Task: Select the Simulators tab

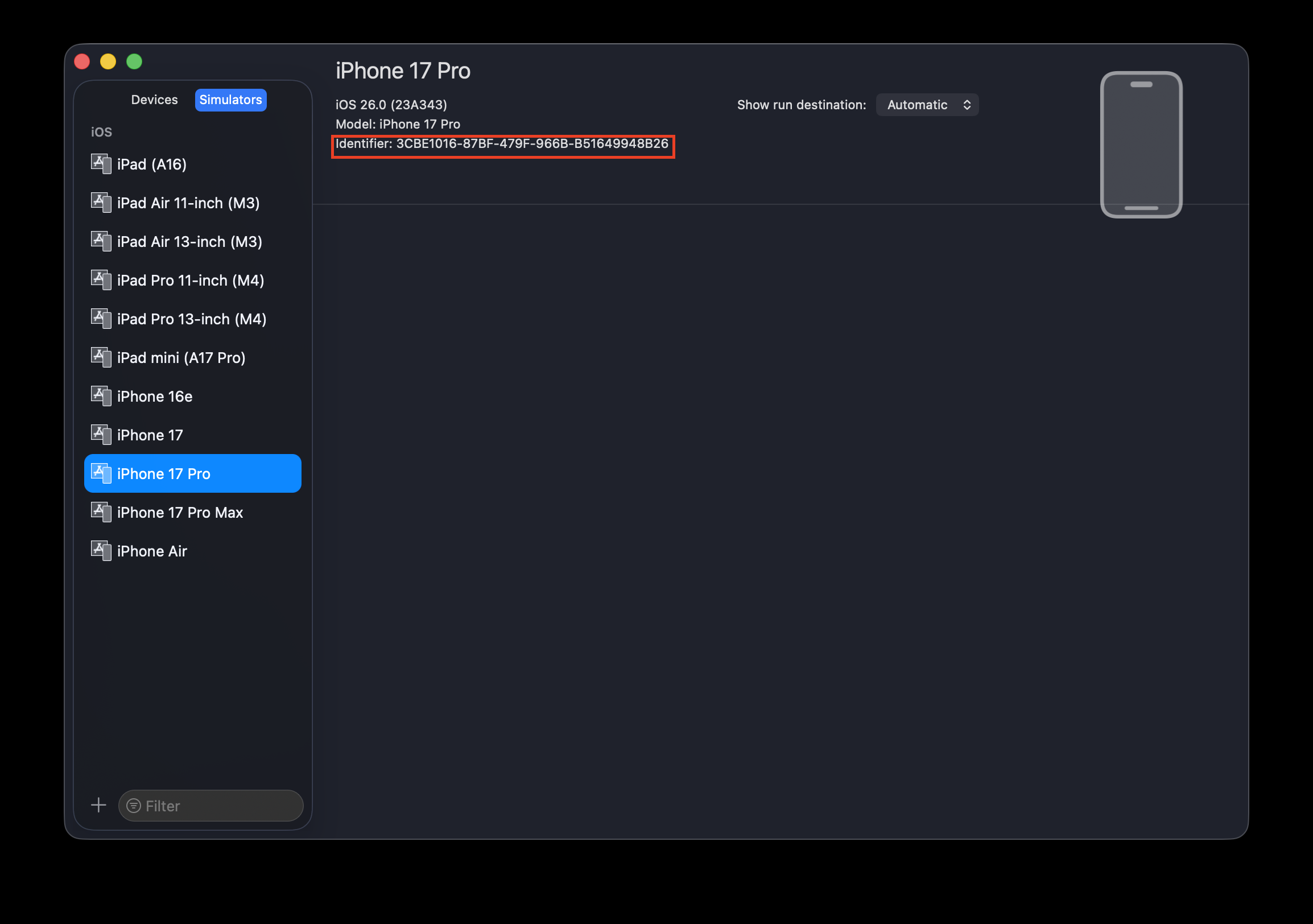Action: (x=230, y=100)
